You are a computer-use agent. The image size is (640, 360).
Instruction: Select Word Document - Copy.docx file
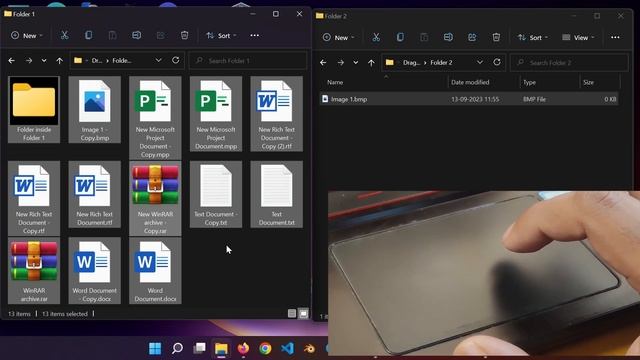coord(95,271)
